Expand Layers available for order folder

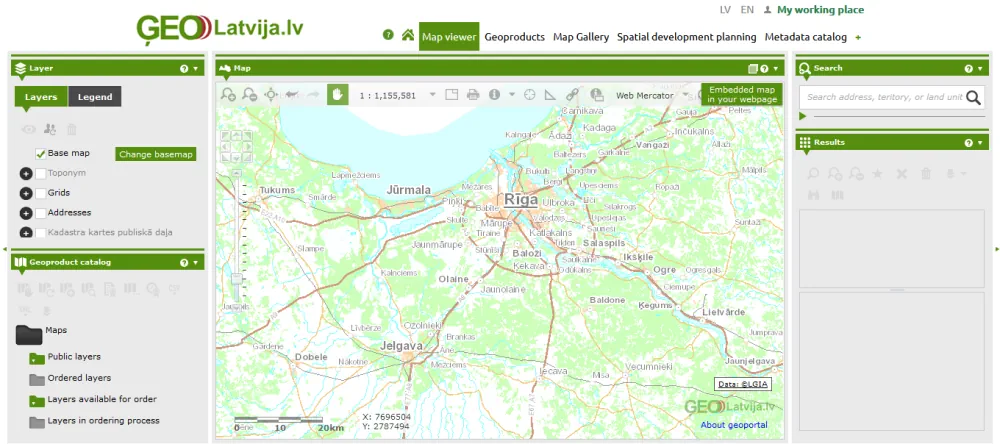pos(36,401)
